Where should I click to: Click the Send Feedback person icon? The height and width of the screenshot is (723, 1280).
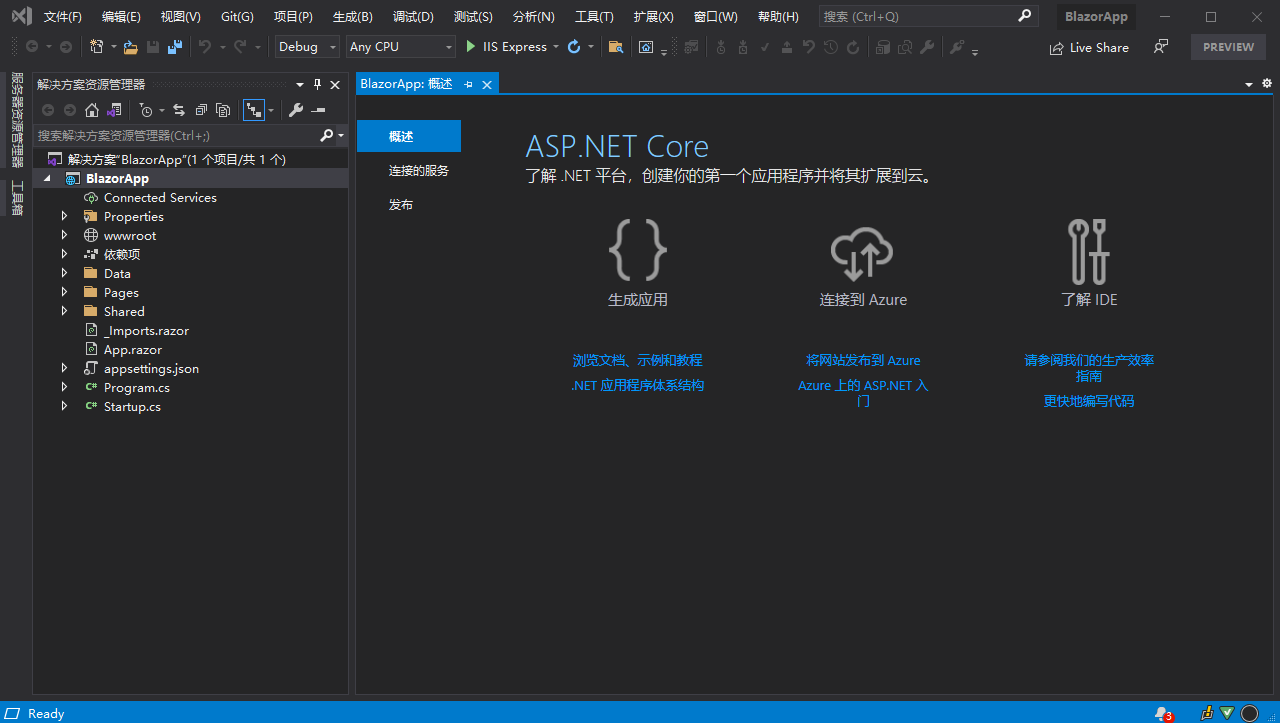click(1161, 47)
